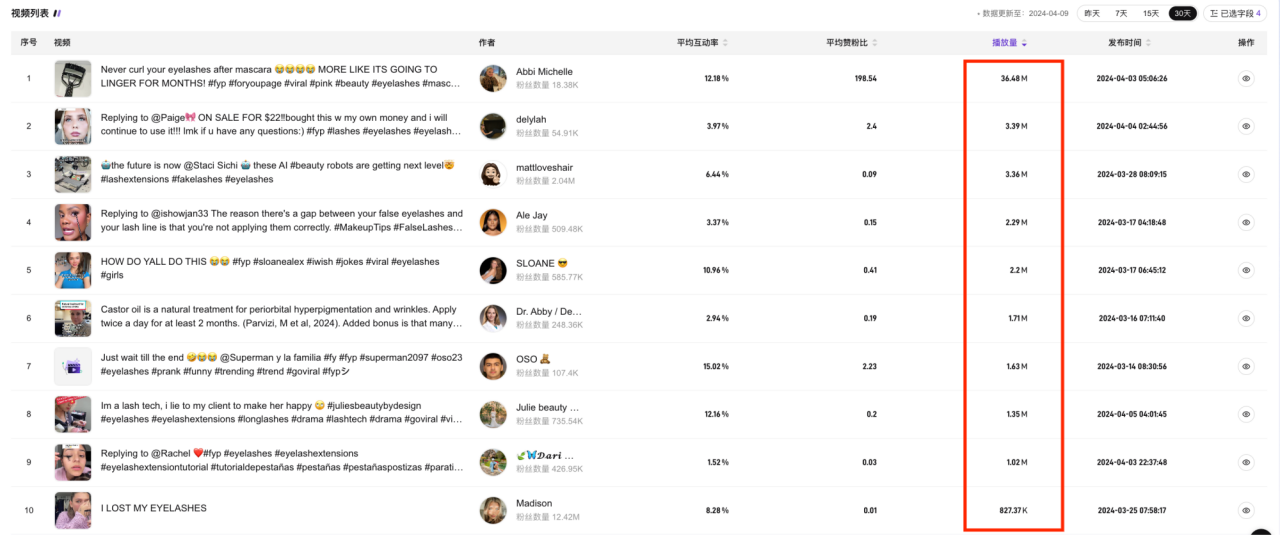Click Julie beauty's profile avatar
Image resolution: width=1280 pixels, height=535 pixels.
tap(493, 414)
